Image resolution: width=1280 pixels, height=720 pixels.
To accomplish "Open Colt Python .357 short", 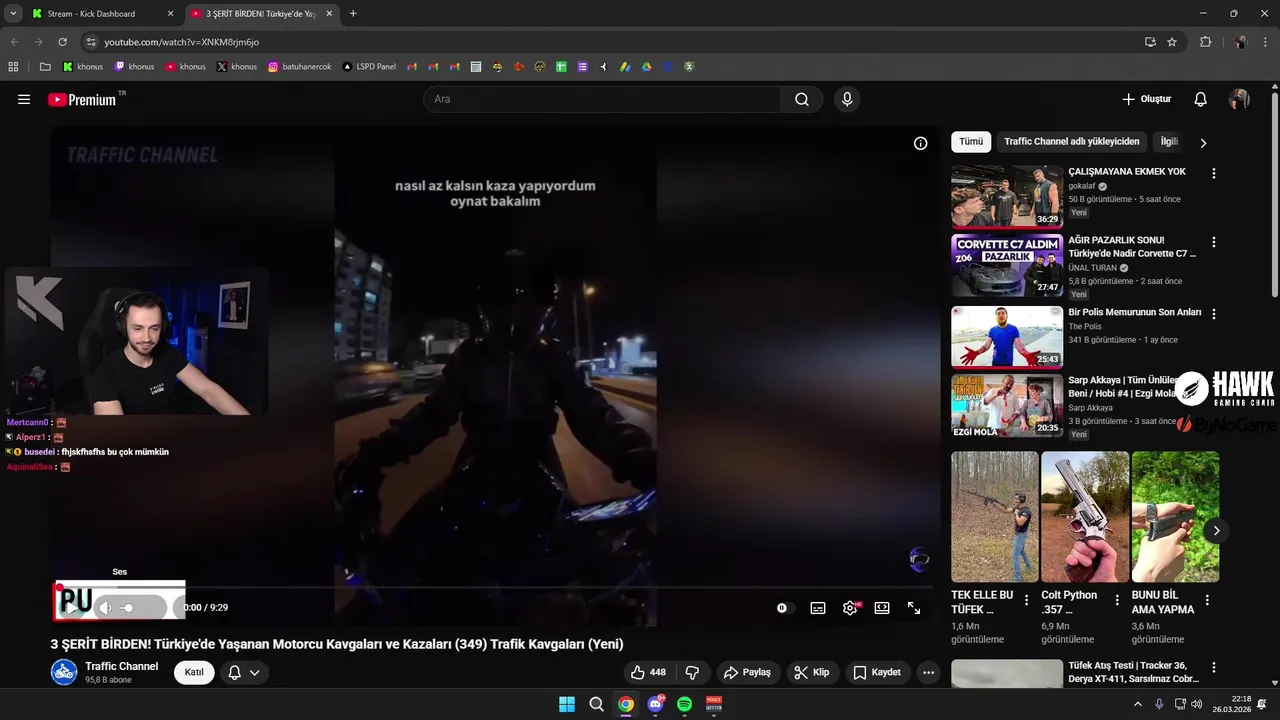I will (x=1085, y=516).
